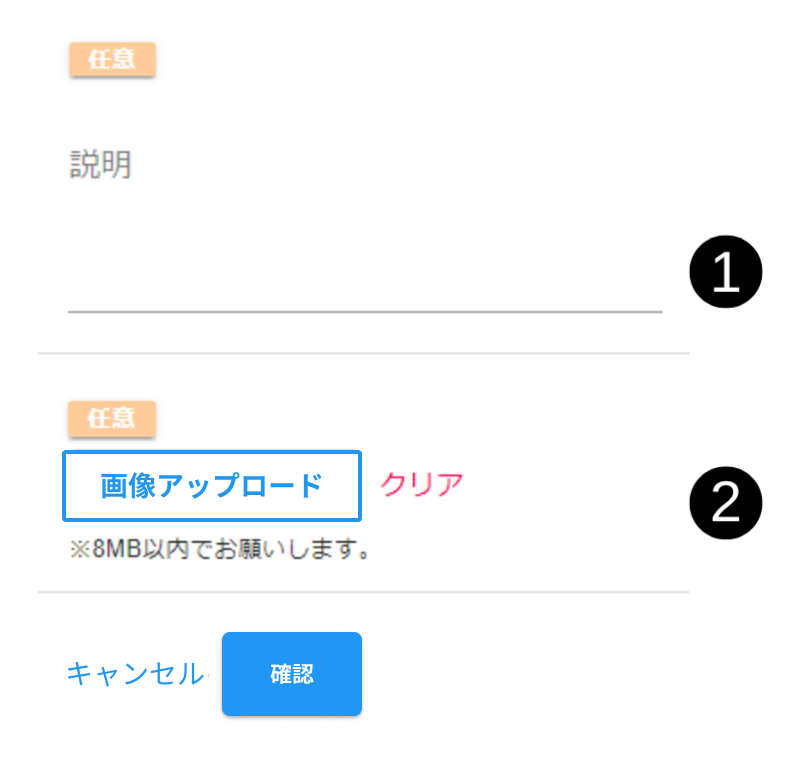Click the キャンセル link
Screen dimensions: 800x772
135,674
